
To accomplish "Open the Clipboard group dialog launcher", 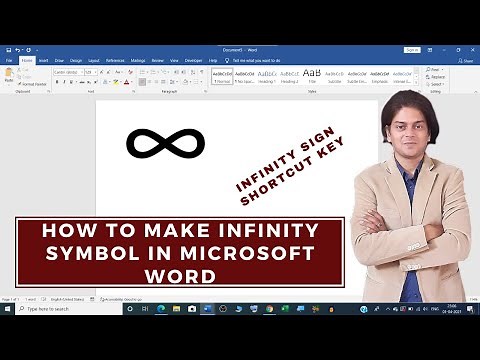I will (x=49, y=91).
